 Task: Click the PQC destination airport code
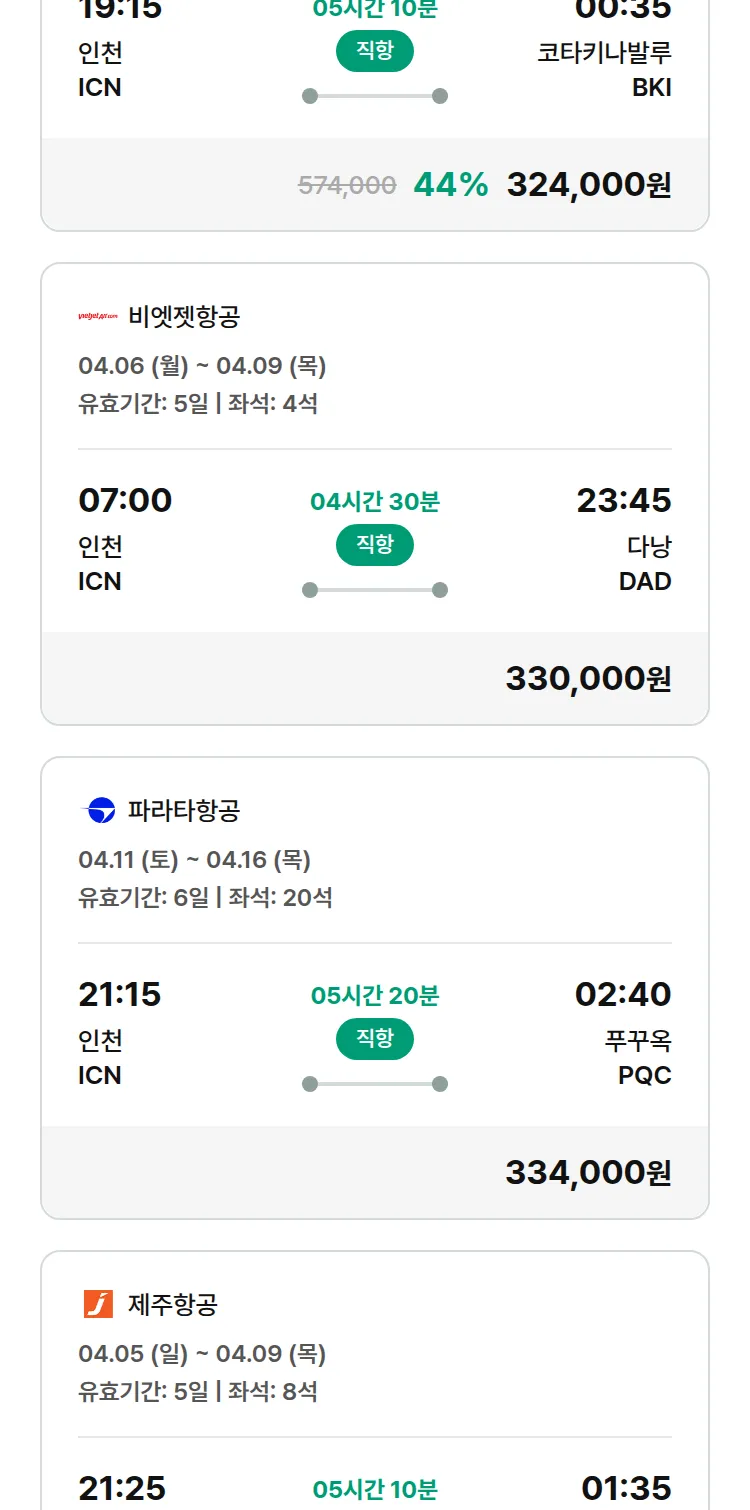pos(645,1075)
